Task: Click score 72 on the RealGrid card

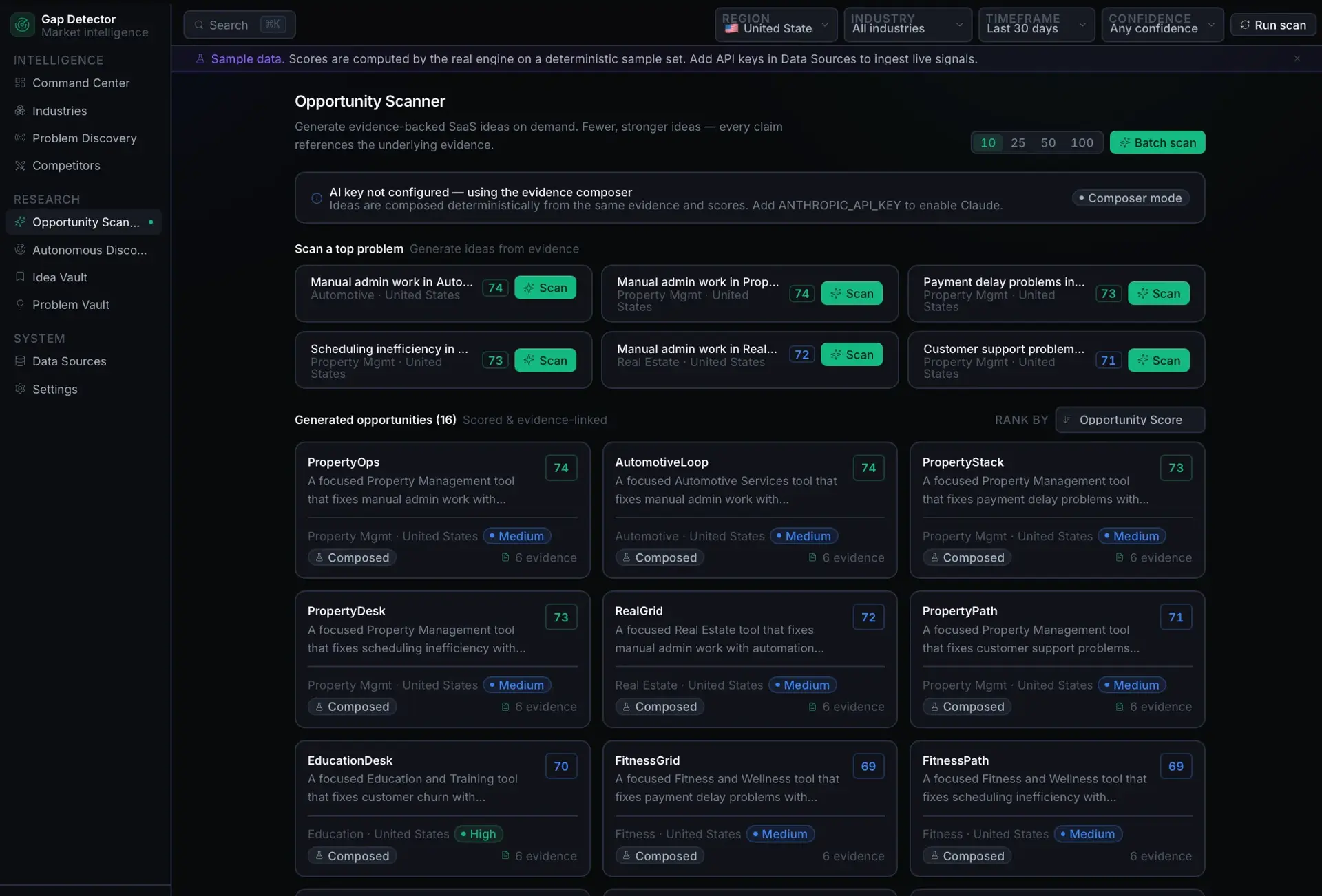Action: point(868,617)
